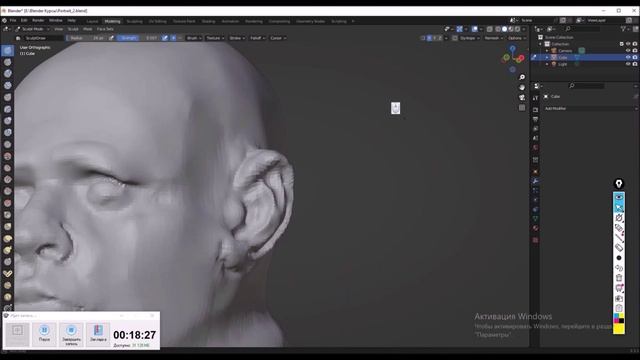Screen dimensions: 640x360
Task: Open the Object Data properties tab
Action: pos(536,219)
